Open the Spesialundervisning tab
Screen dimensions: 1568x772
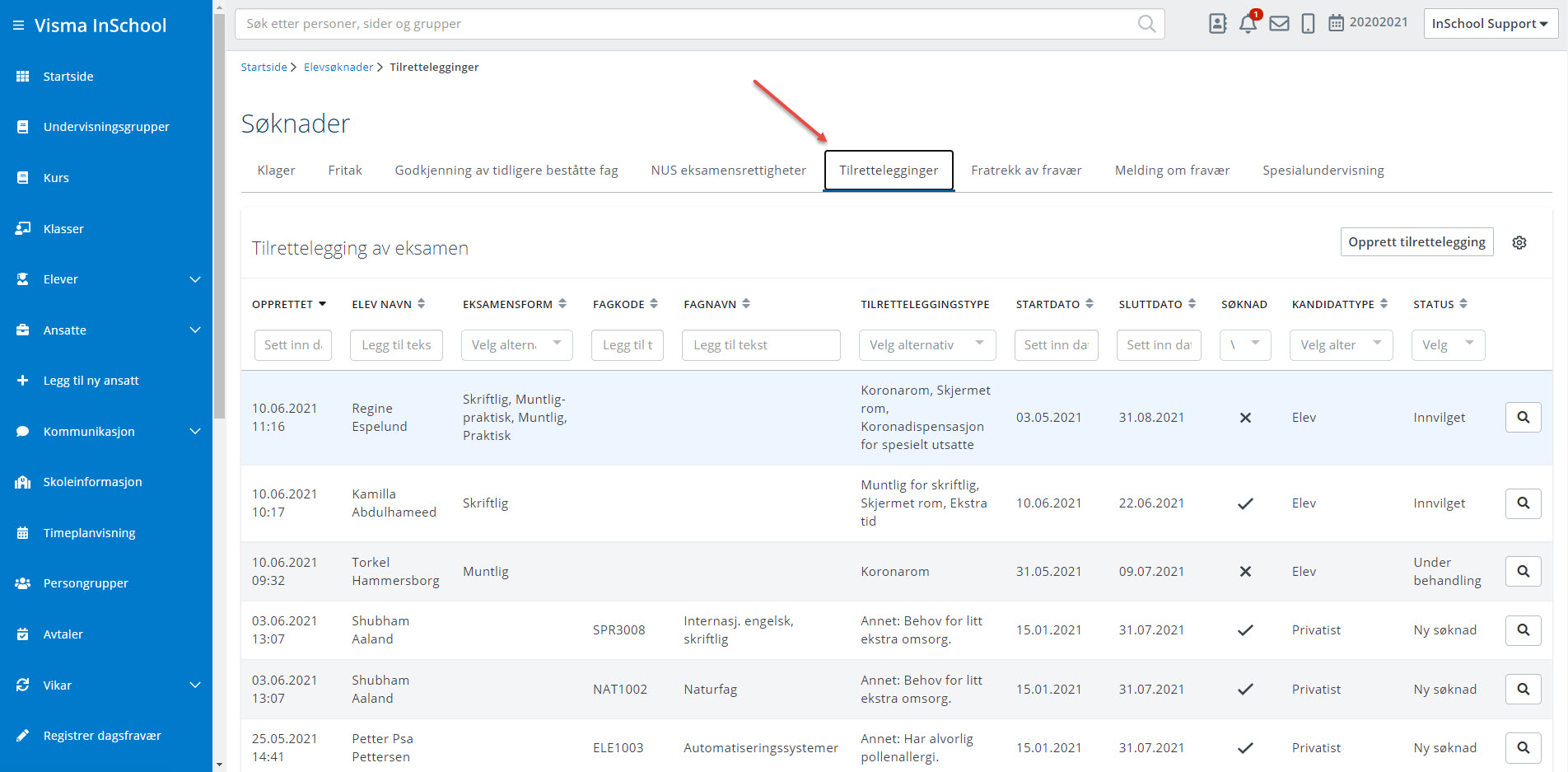1323,171
